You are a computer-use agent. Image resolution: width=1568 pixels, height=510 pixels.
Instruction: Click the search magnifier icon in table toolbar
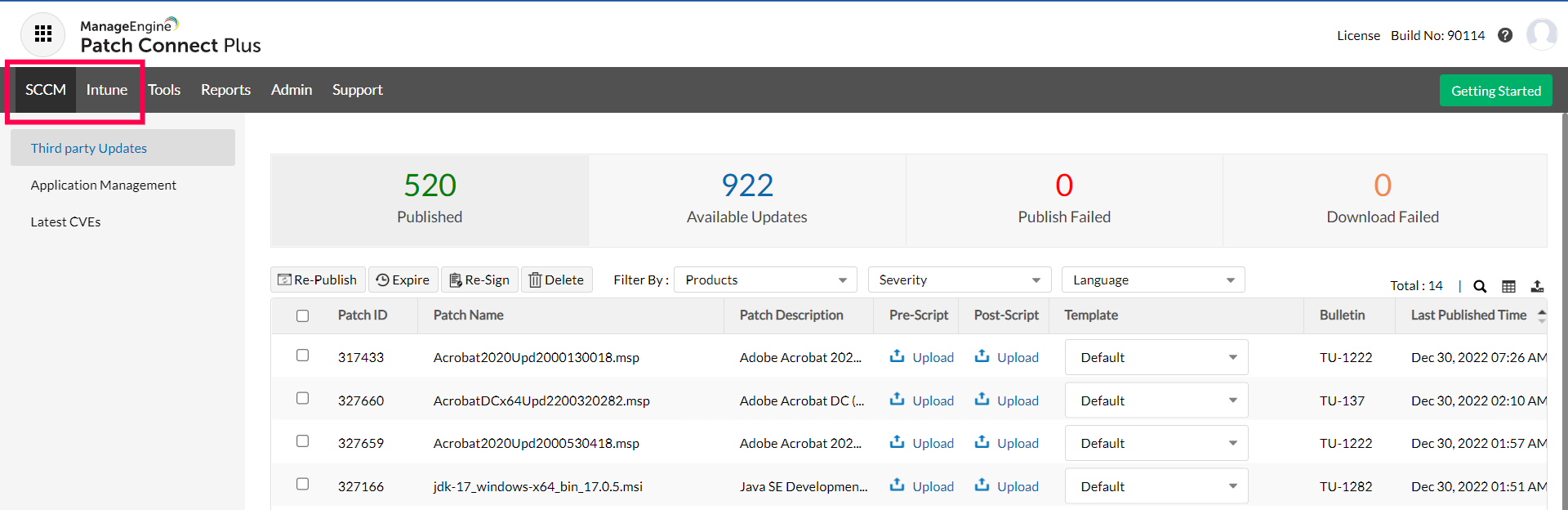(1480, 286)
